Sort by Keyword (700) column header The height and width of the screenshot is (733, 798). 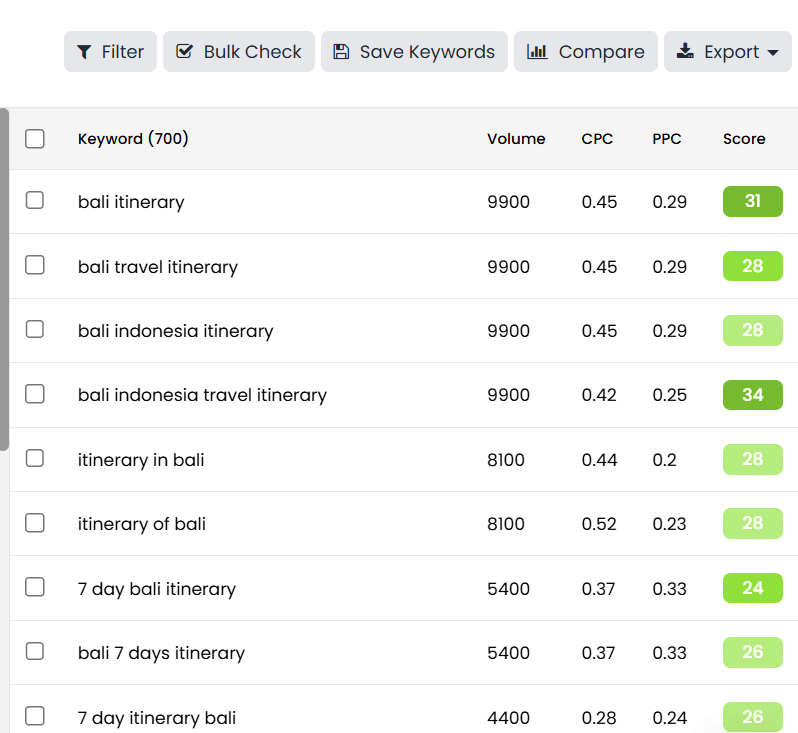click(133, 138)
